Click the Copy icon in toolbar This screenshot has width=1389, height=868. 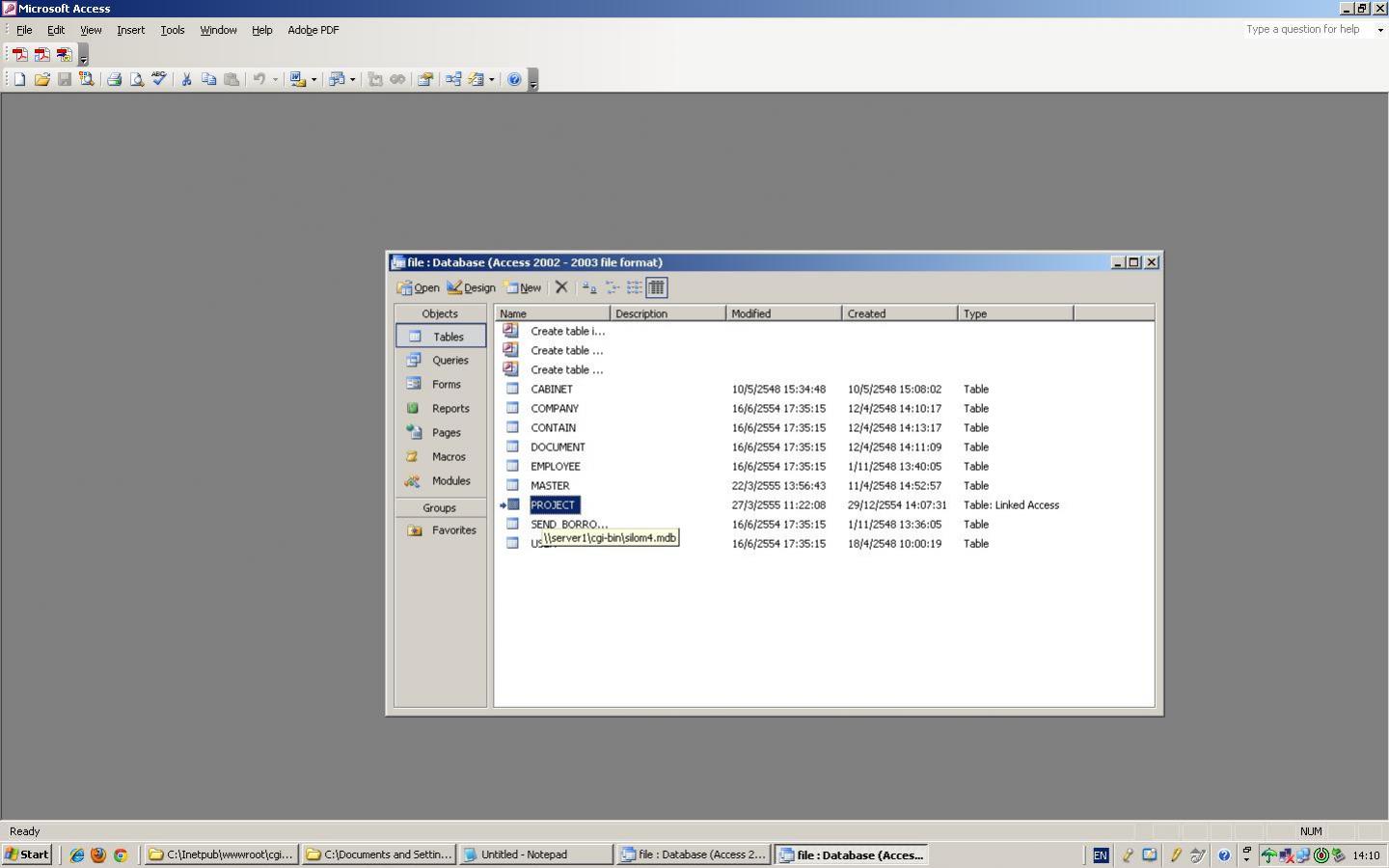tap(208, 80)
